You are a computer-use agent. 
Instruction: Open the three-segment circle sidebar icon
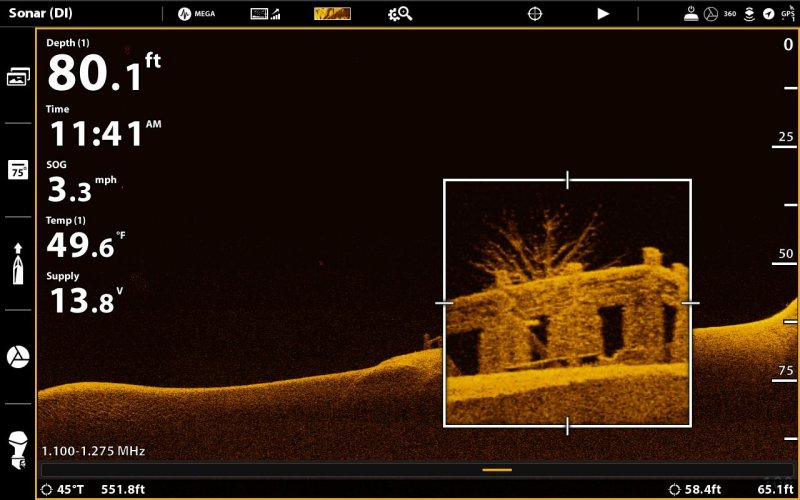coord(18,357)
